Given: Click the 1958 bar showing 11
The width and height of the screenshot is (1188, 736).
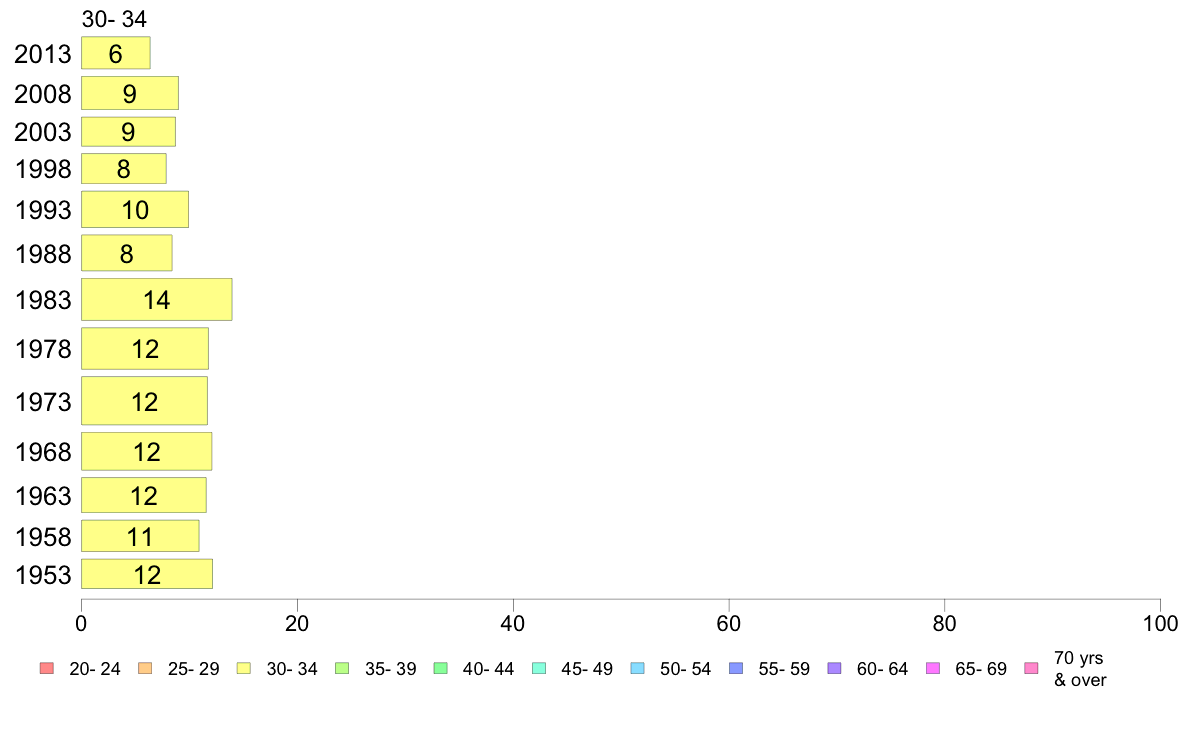Looking at the screenshot, I should point(139,537).
